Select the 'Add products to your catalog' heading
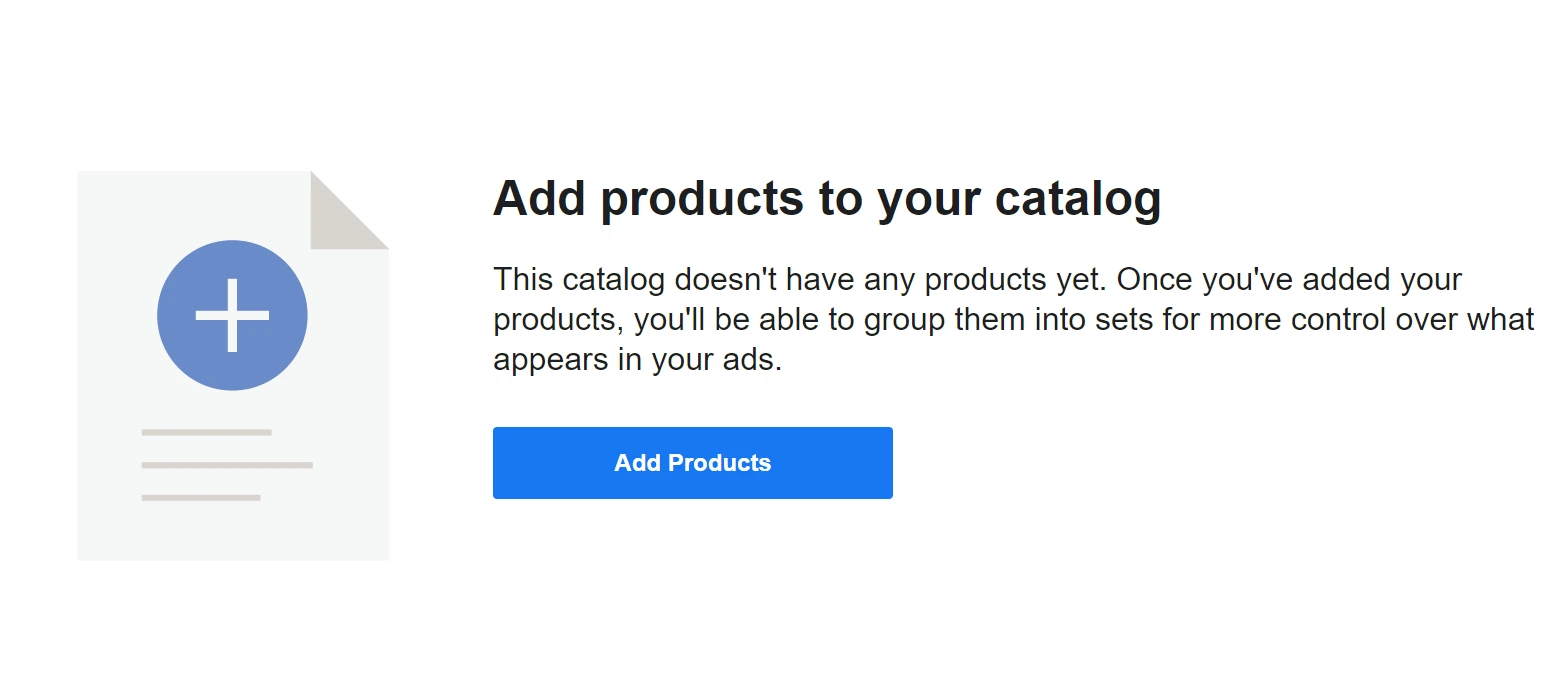The width and height of the screenshot is (1562, 681). click(826, 199)
